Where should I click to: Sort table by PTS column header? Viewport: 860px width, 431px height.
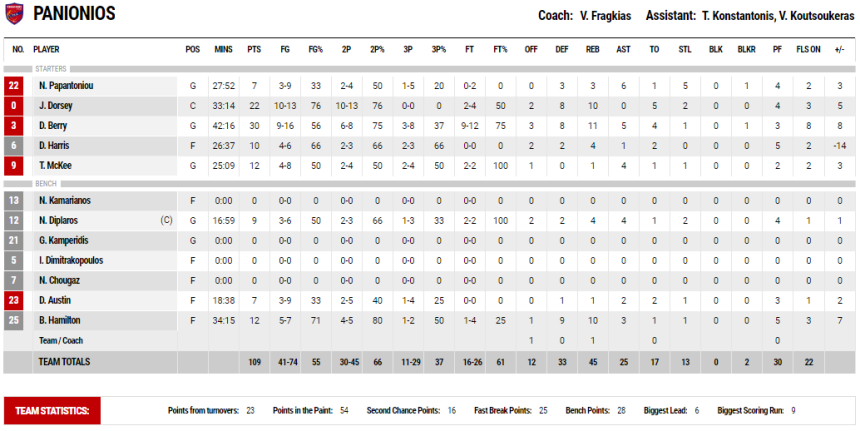pyautogui.click(x=254, y=49)
